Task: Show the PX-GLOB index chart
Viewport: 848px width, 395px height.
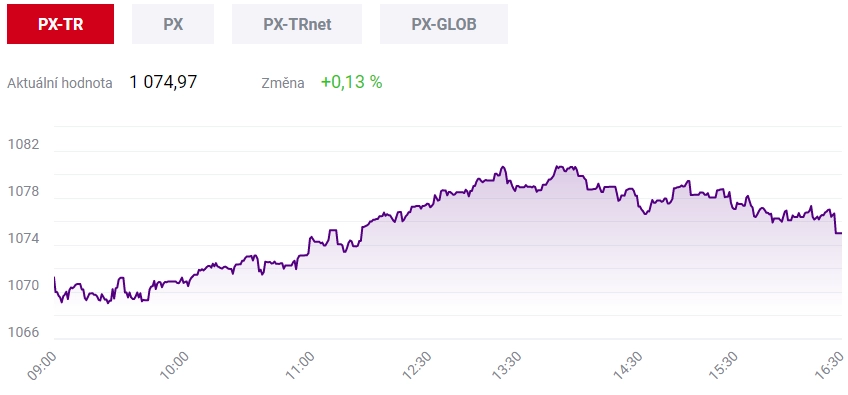Action: pos(444,24)
